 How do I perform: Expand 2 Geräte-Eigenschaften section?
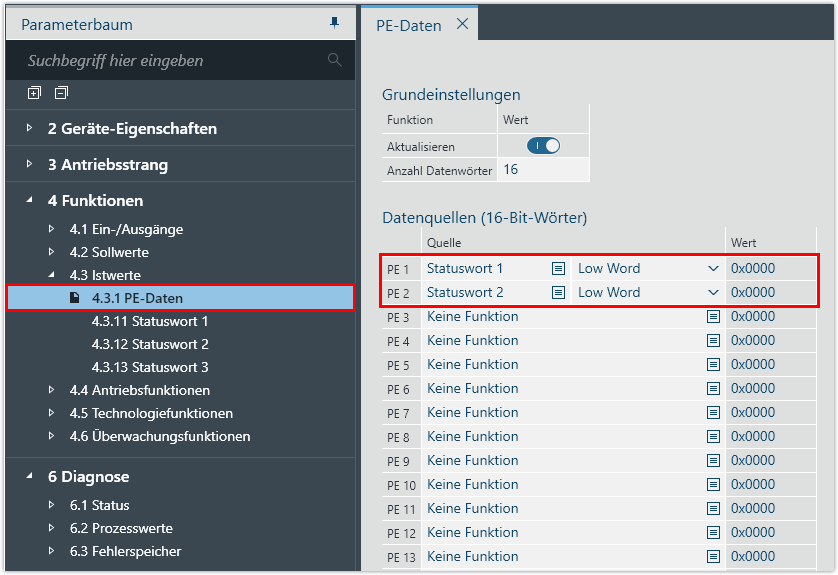[30, 128]
